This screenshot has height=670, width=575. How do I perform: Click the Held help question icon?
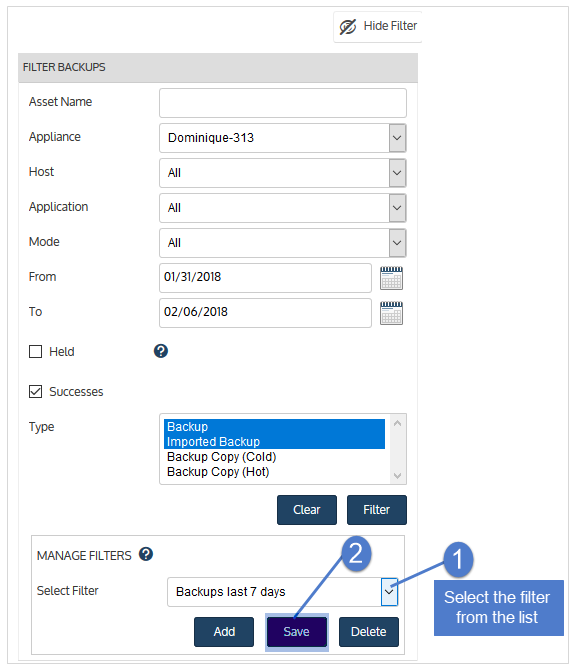pos(161,351)
